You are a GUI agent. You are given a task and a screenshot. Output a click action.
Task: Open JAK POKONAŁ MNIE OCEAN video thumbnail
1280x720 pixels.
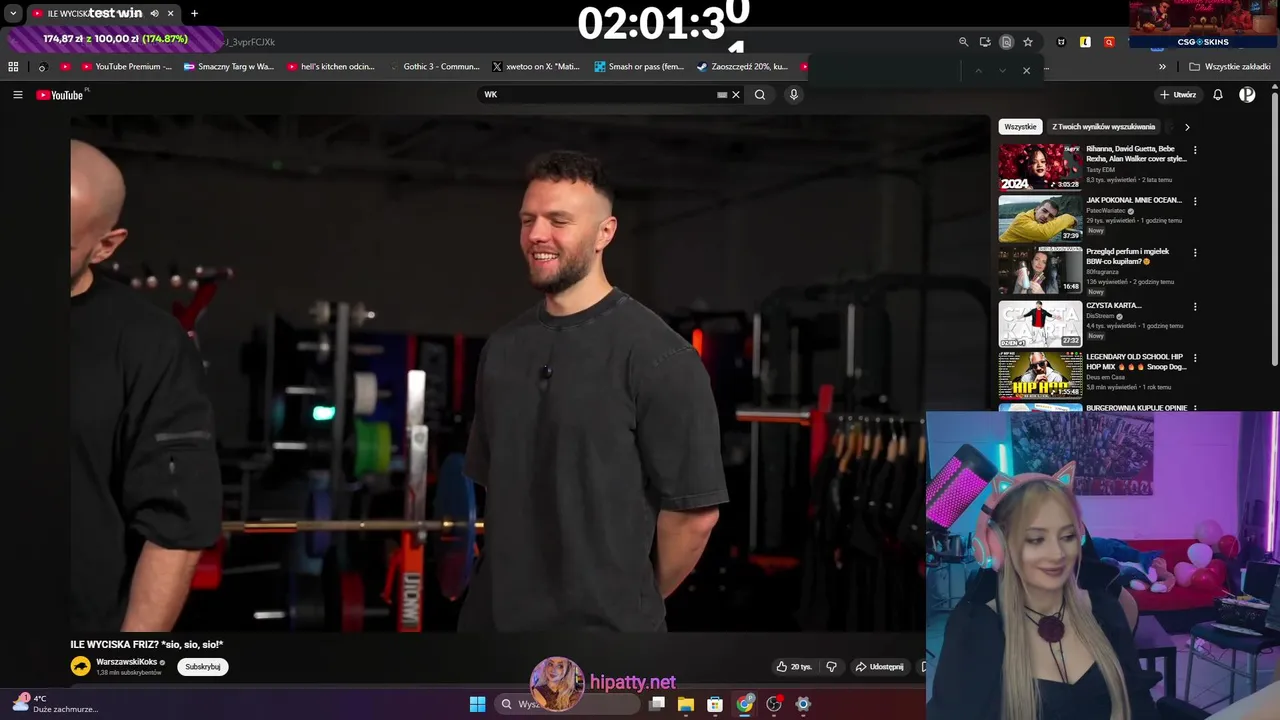click(x=1040, y=219)
